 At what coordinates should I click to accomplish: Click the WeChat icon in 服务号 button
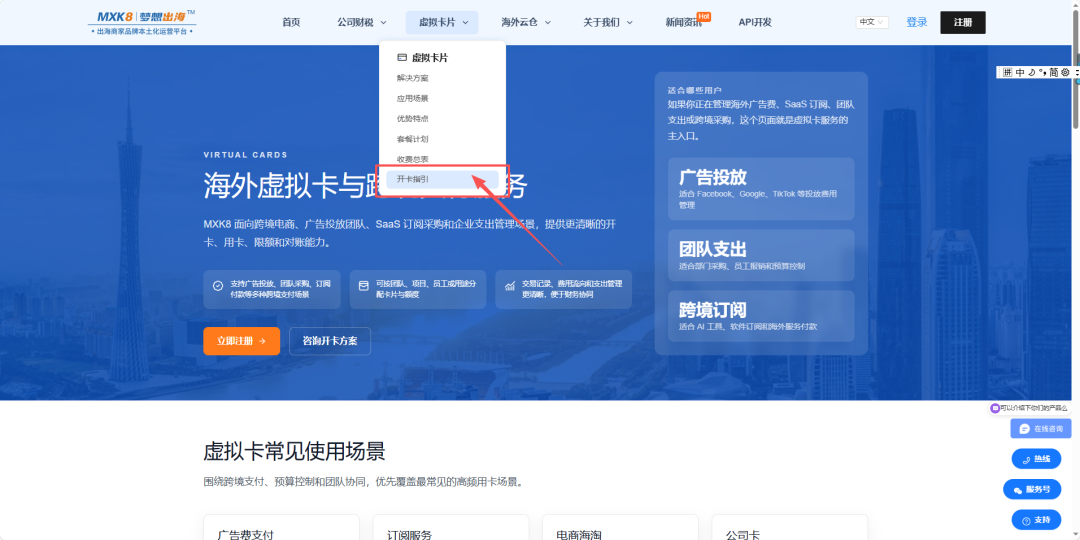pyautogui.click(x=1018, y=490)
